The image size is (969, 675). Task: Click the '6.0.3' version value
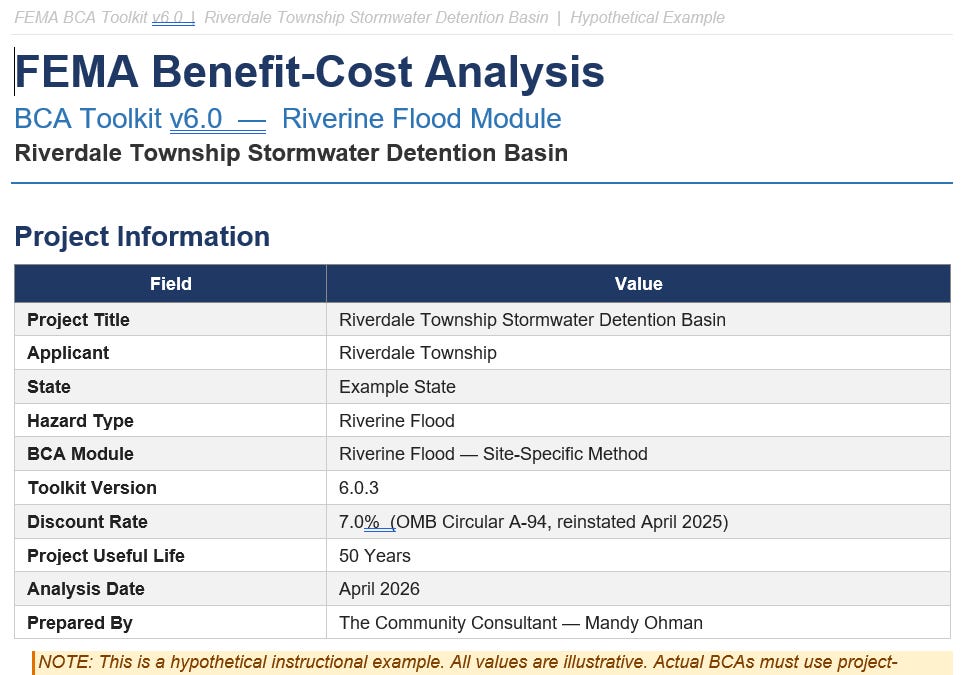pos(358,488)
